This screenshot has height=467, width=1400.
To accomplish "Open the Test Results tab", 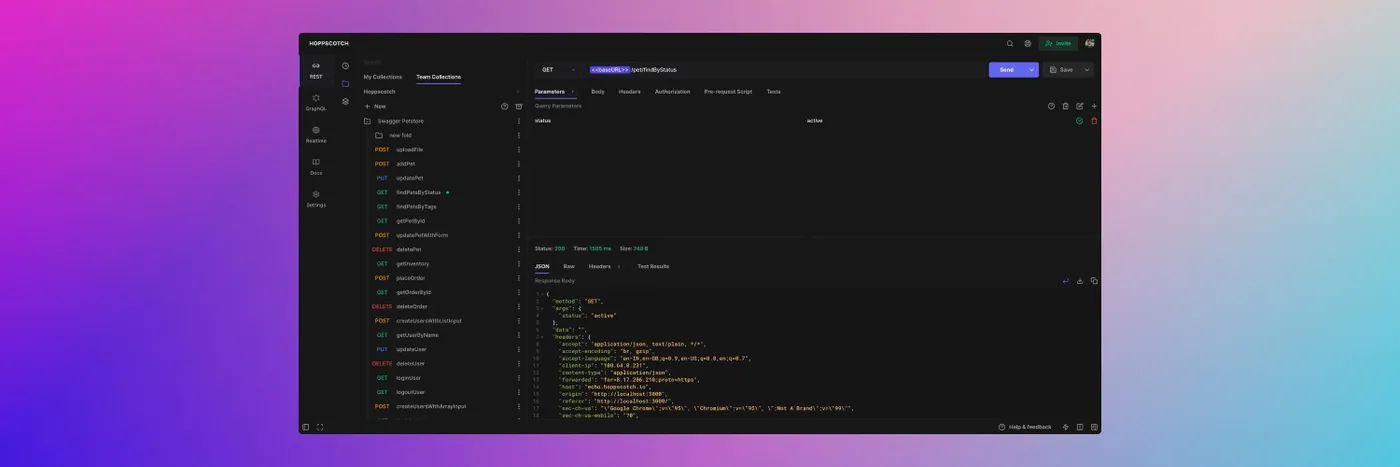I will click(x=654, y=267).
